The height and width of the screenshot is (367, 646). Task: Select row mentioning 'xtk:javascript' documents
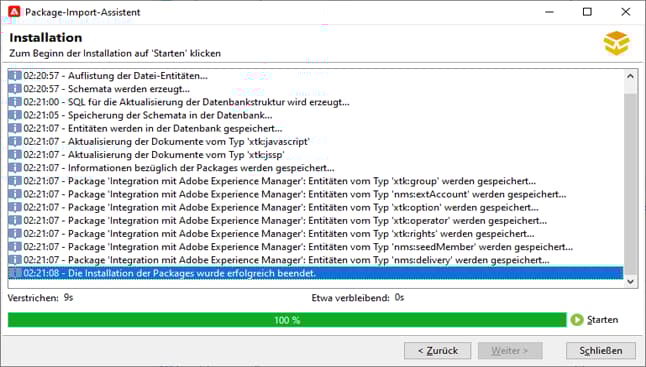[316, 142]
